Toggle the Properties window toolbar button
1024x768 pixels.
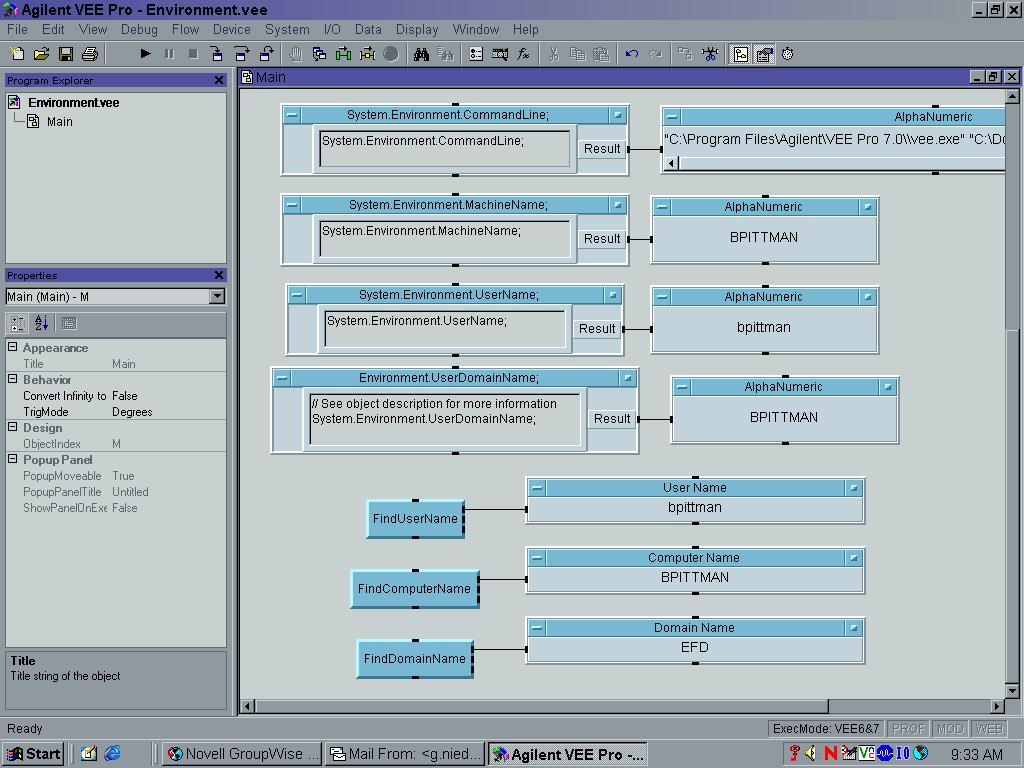tap(764, 54)
